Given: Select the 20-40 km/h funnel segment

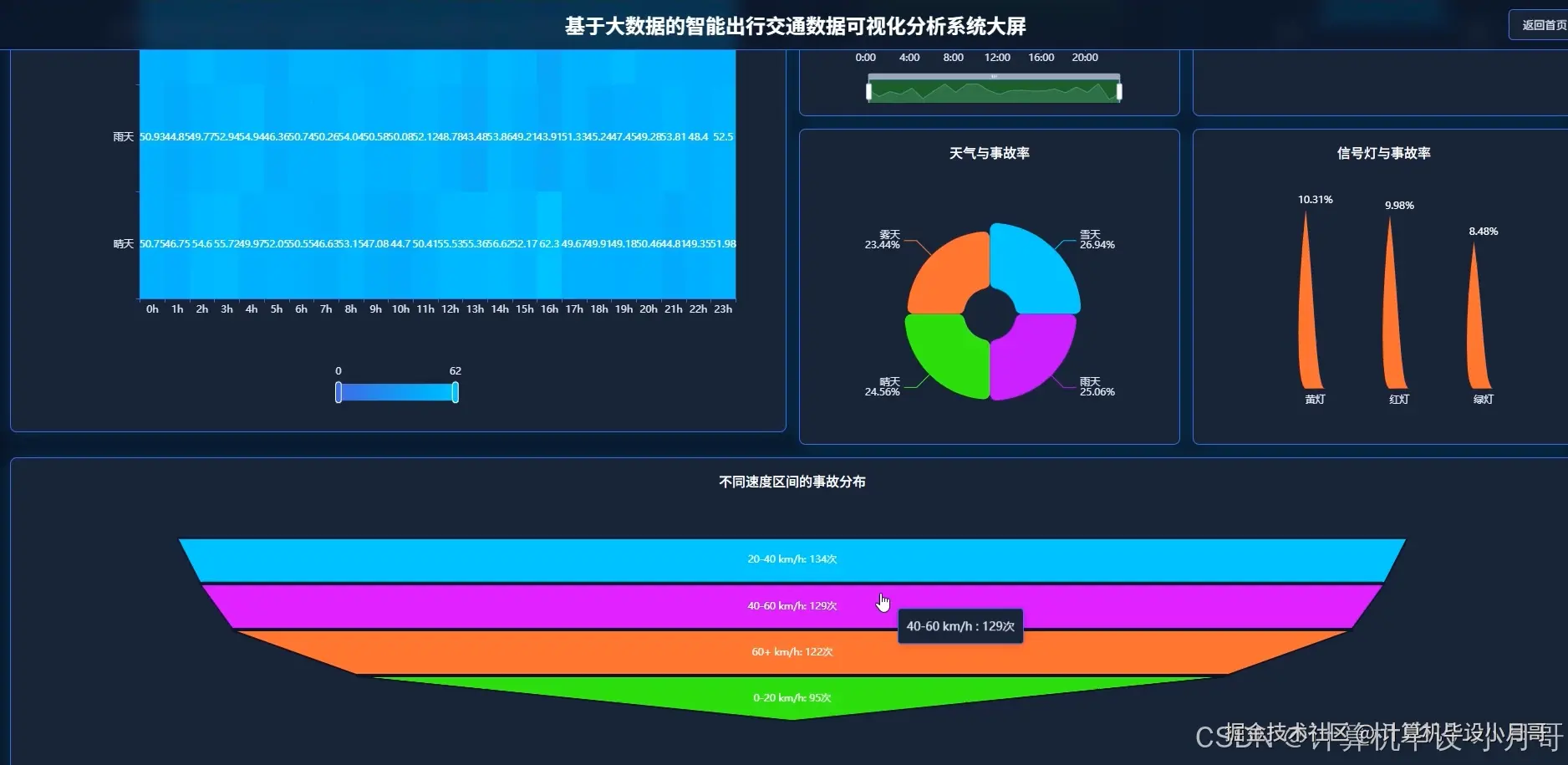Looking at the screenshot, I should coord(792,558).
